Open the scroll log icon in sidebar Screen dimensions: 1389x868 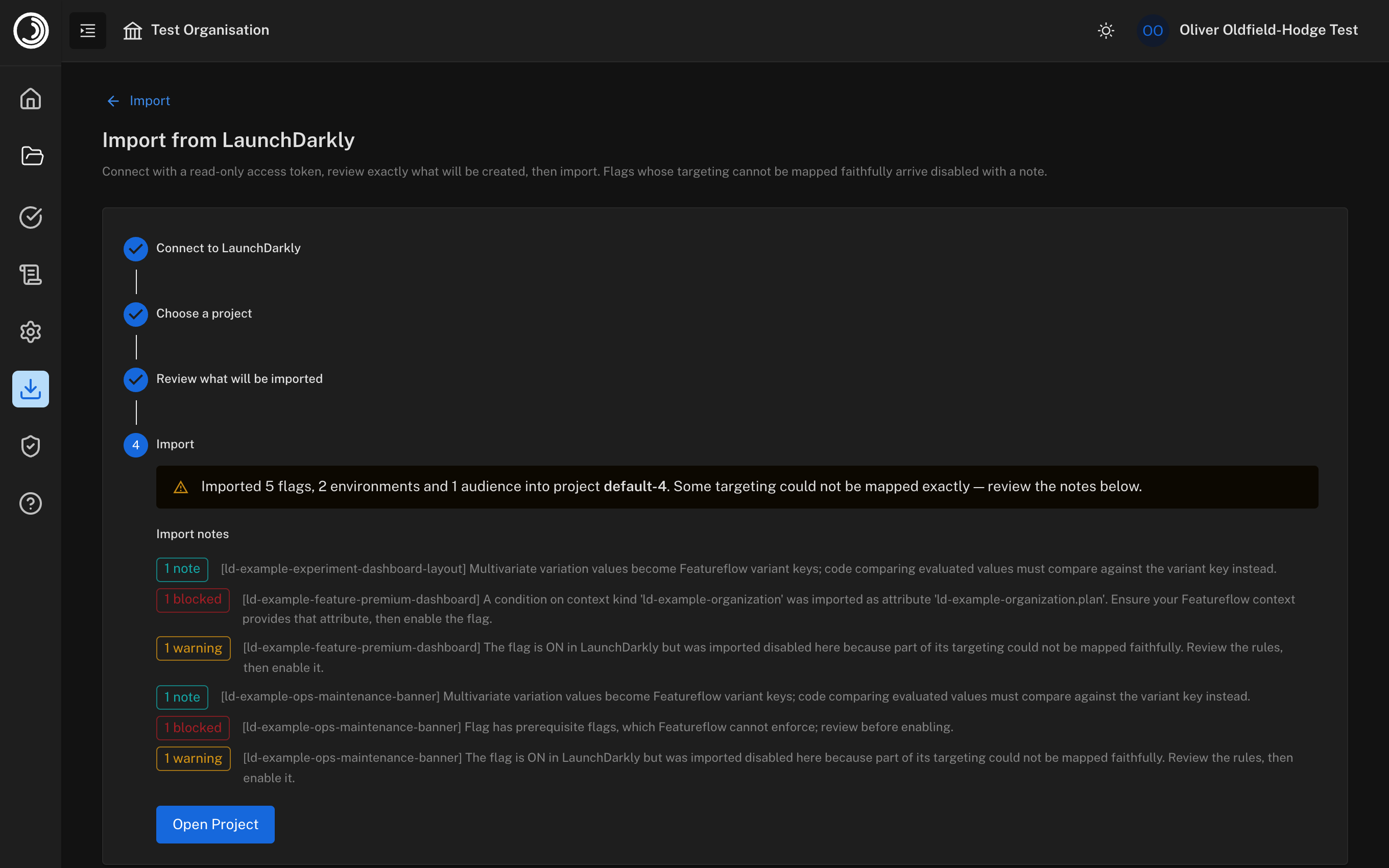pos(31,274)
